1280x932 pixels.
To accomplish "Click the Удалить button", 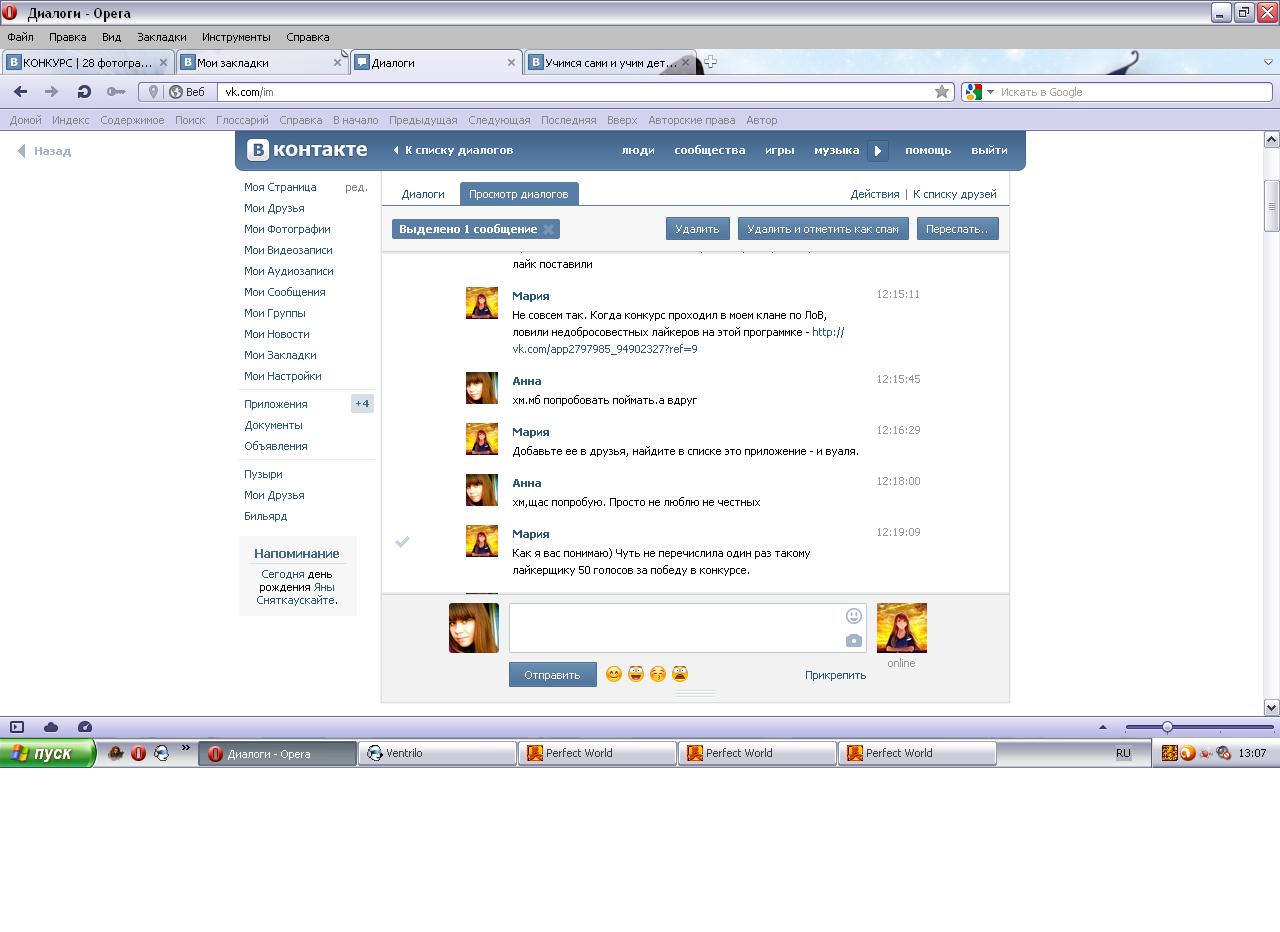I will point(697,229).
